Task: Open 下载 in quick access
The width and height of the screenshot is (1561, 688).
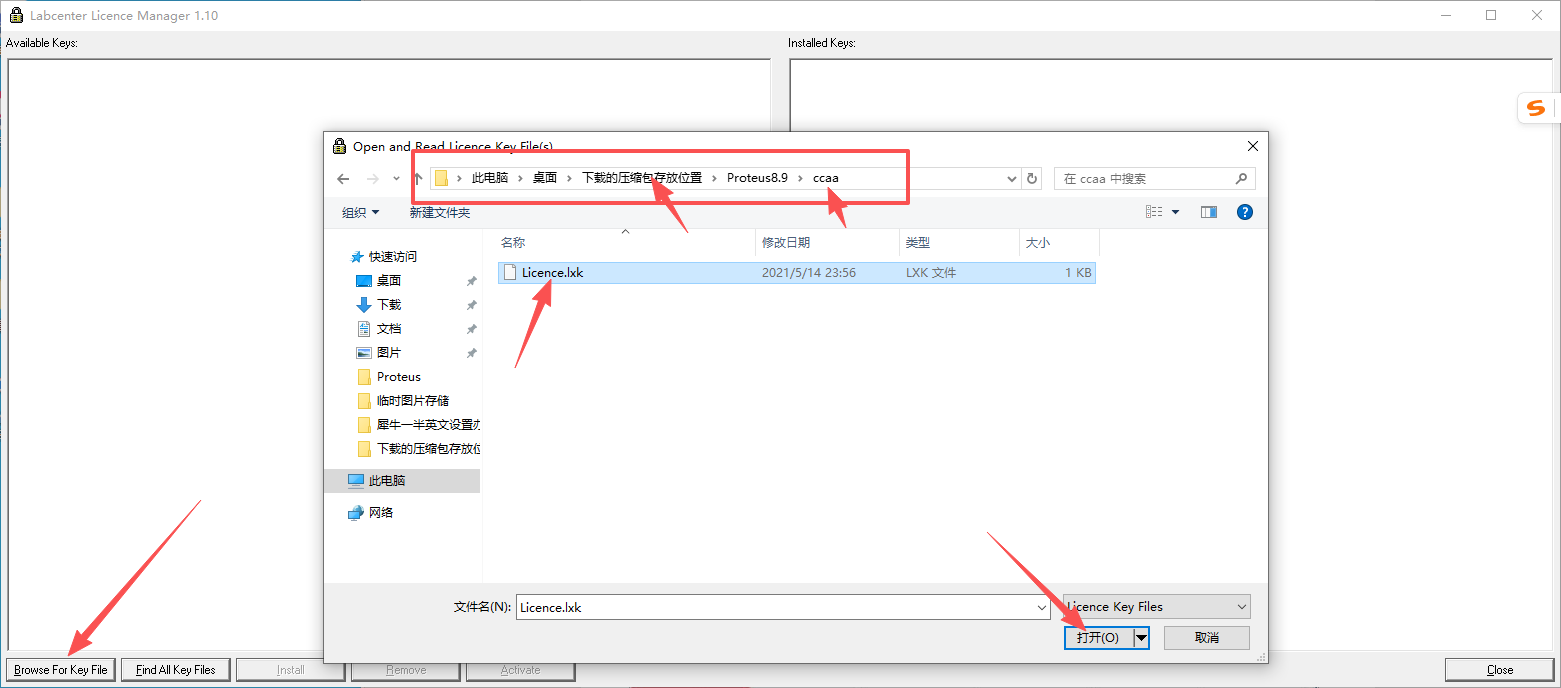Action: pos(388,305)
